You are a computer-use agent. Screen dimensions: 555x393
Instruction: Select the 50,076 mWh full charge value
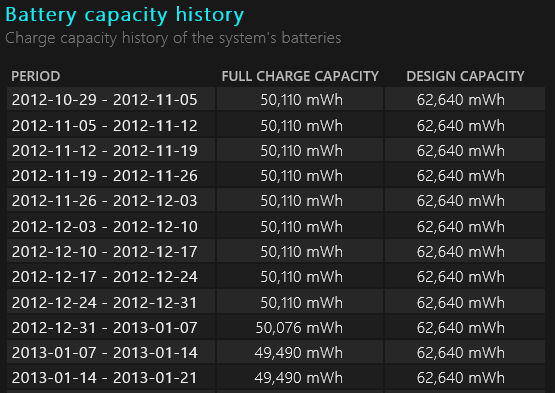(299, 328)
